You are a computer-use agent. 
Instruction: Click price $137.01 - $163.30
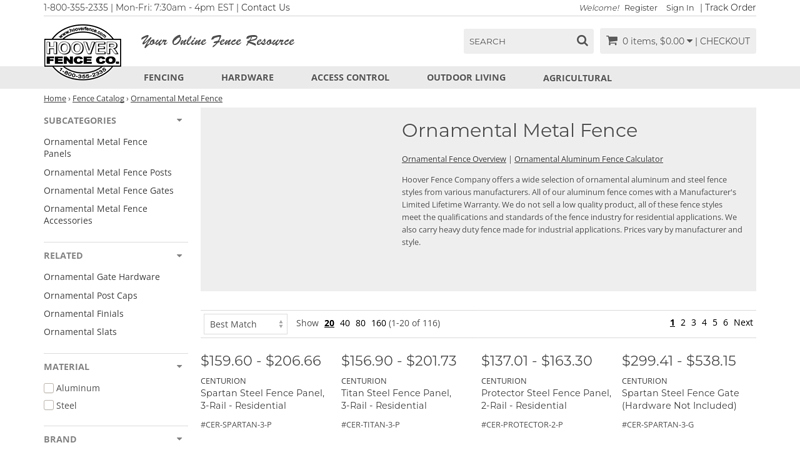click(536, 361)
